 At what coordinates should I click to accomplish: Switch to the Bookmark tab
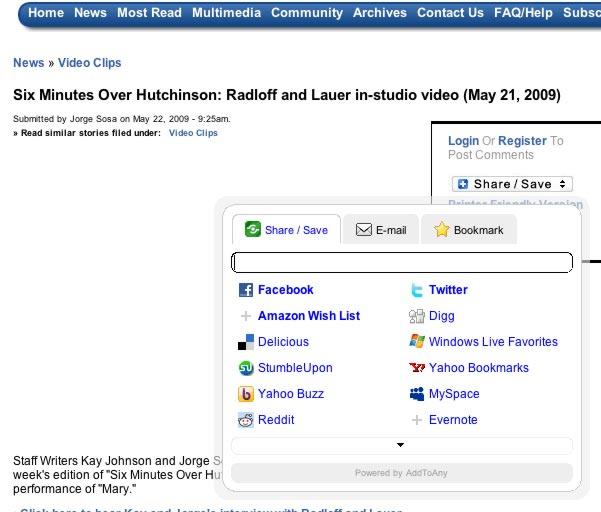469,230
